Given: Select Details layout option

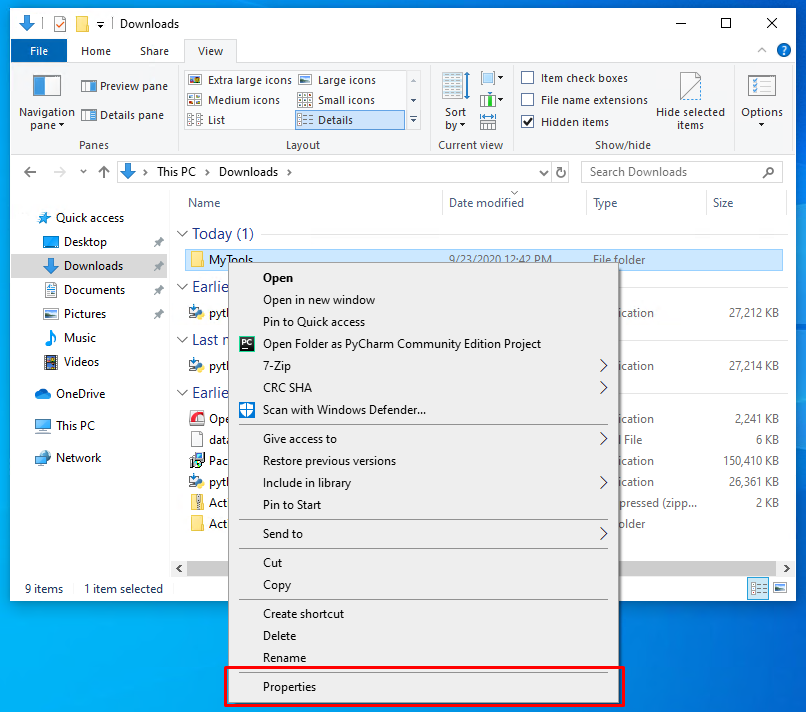Looking at the screenshot, I should point(350,120).
